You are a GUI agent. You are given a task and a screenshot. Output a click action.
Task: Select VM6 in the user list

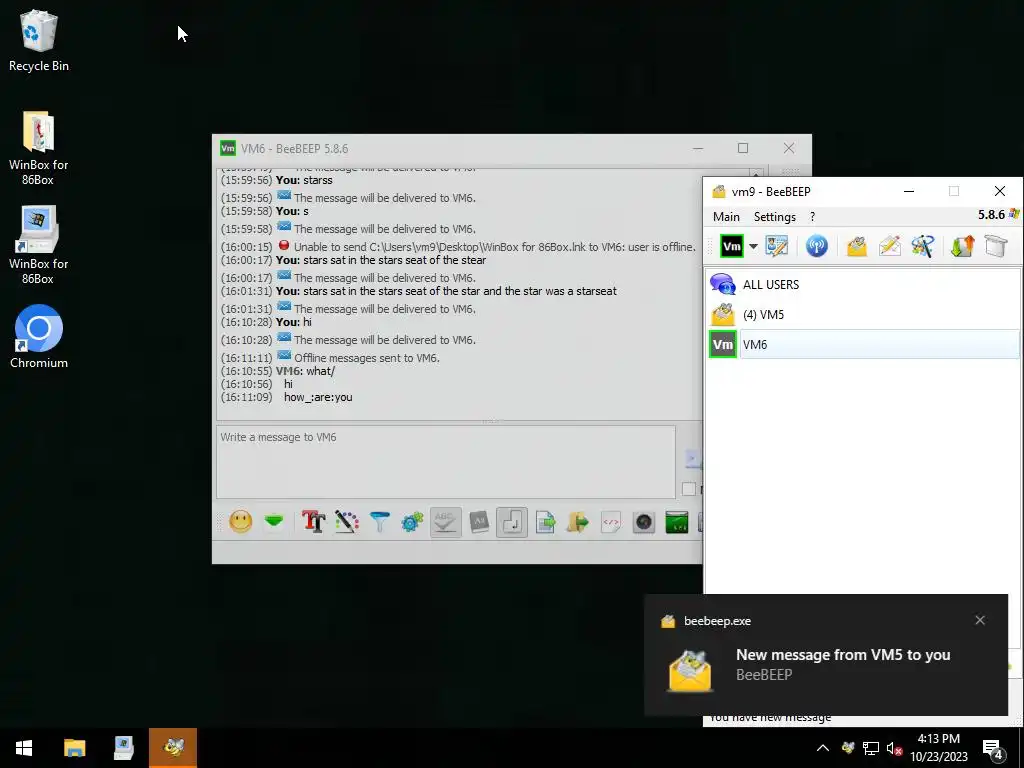tap(862, 345)
